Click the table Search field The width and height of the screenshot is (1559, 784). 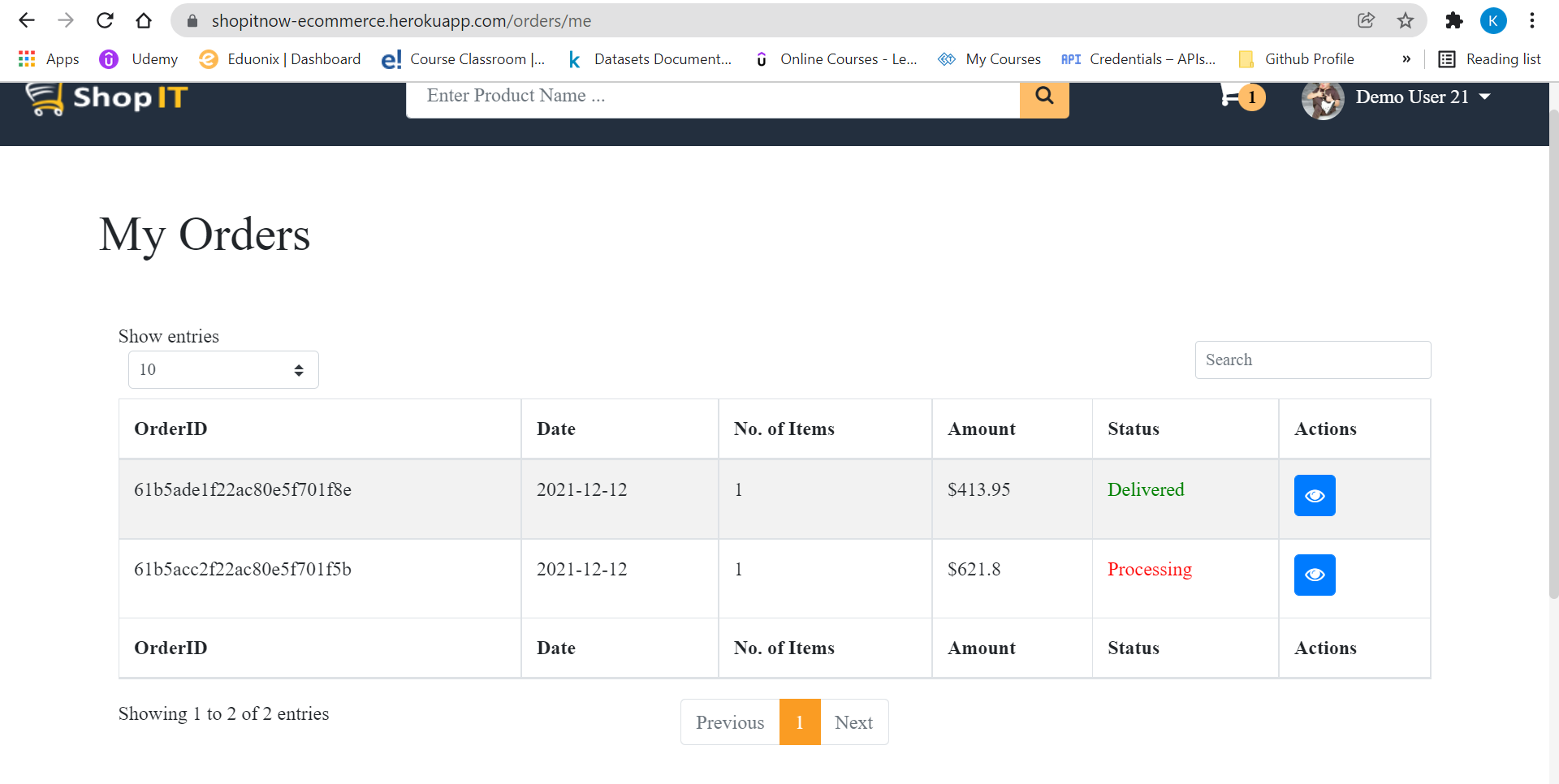(x=1312, y=360)
